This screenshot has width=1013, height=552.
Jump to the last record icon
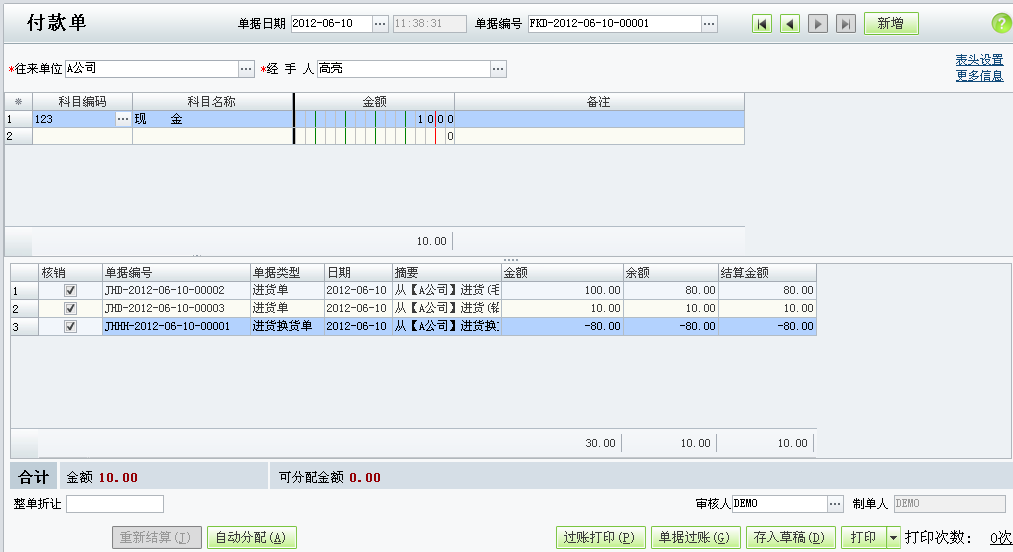coord(846,24)
